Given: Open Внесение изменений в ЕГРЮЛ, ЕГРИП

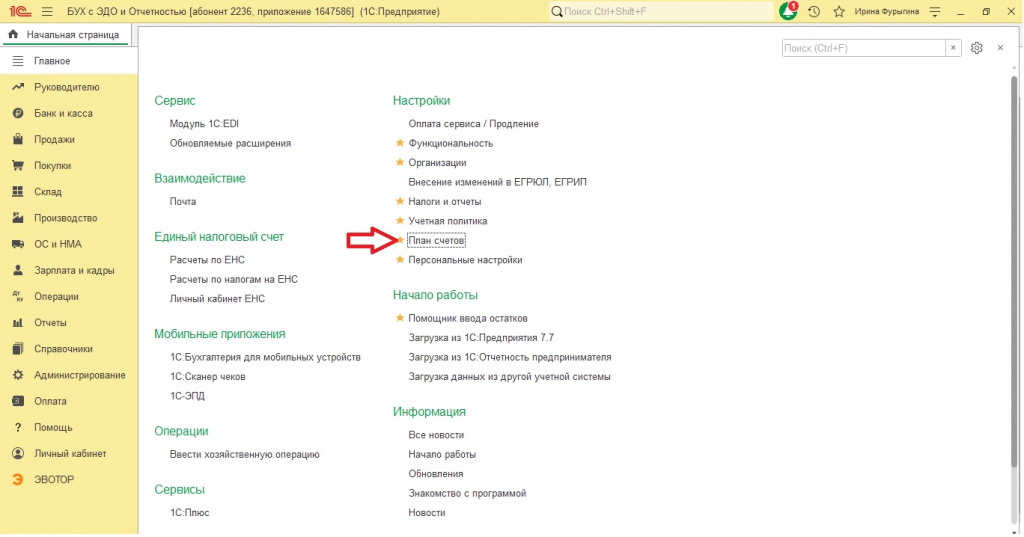Looking at the screenshot, I should point(497,182).
